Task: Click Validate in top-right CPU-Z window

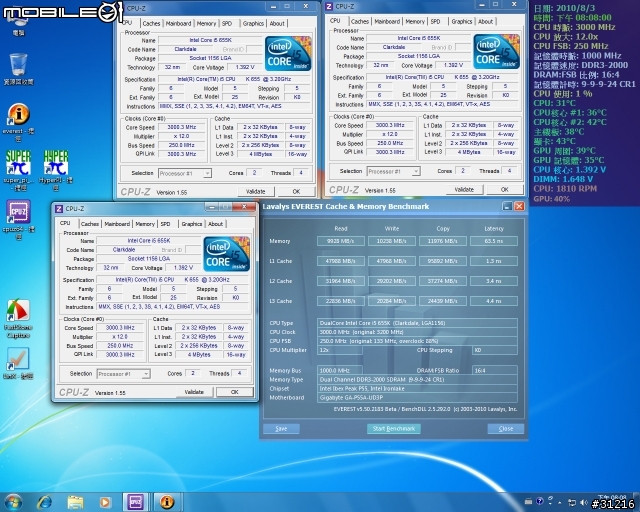Action: point(464,189)
